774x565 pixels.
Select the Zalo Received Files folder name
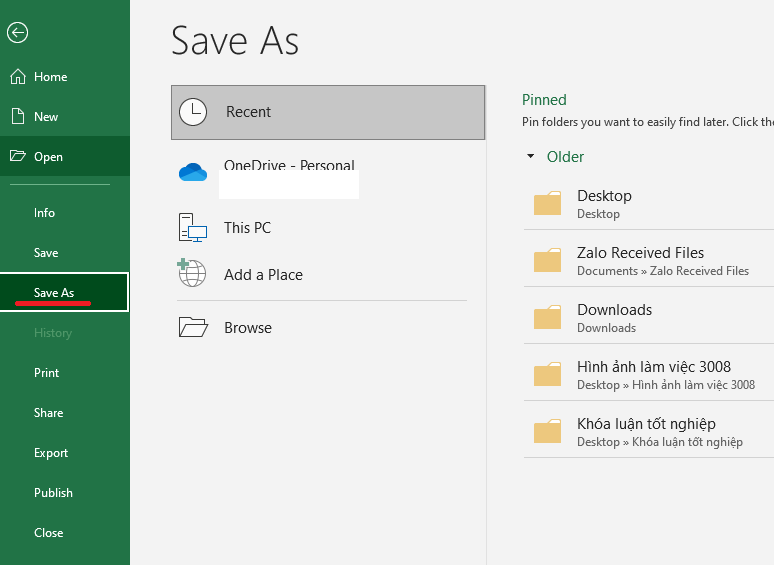640,253
